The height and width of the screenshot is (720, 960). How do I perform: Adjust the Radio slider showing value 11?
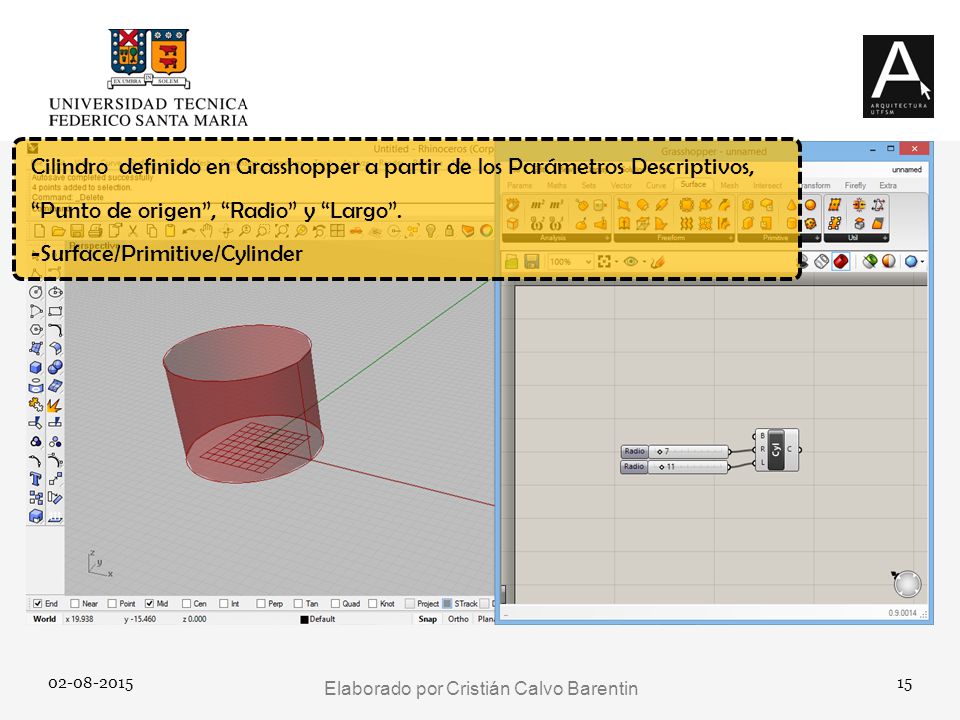click(675, 467)
